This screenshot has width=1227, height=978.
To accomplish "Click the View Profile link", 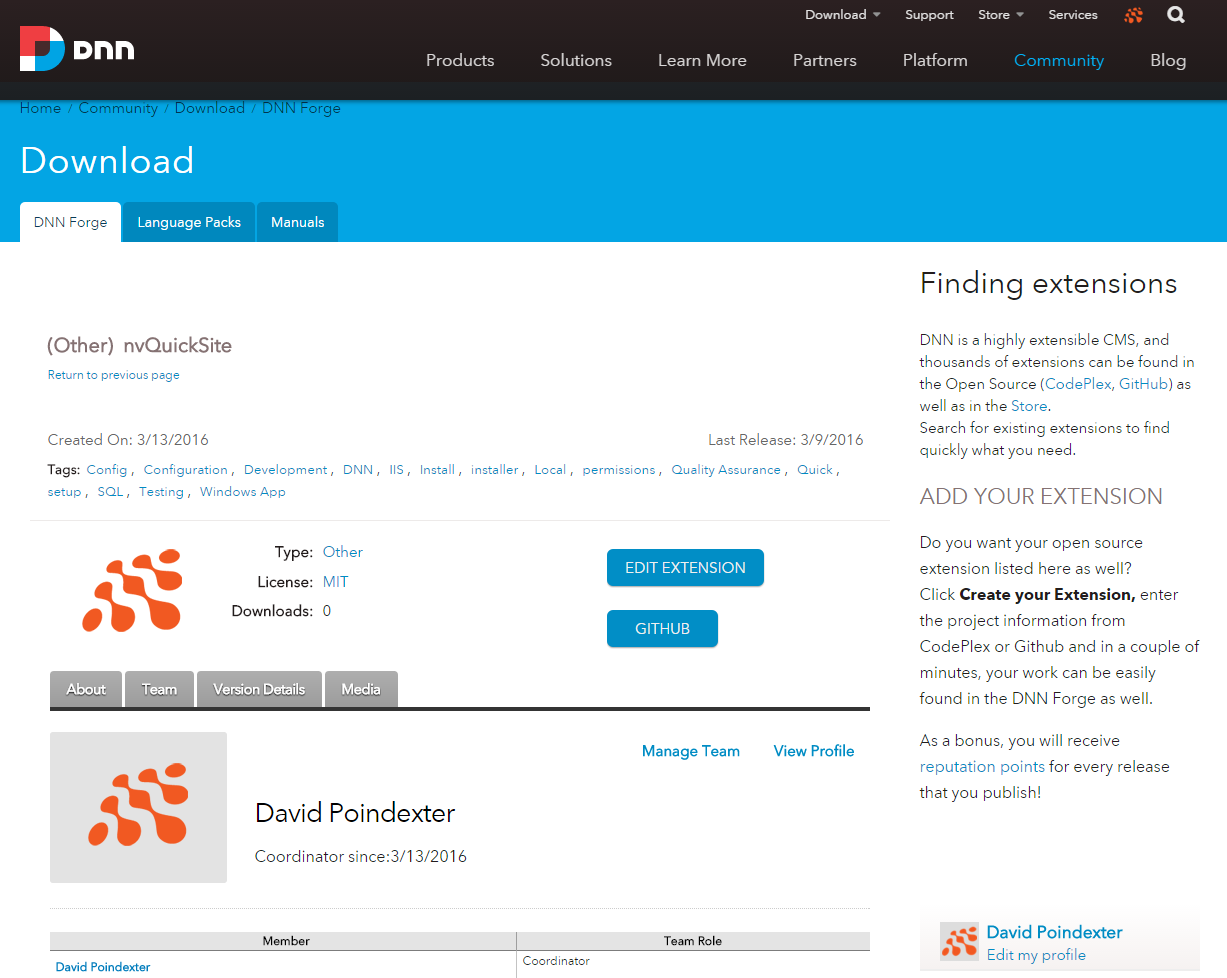I will [814, 751].
